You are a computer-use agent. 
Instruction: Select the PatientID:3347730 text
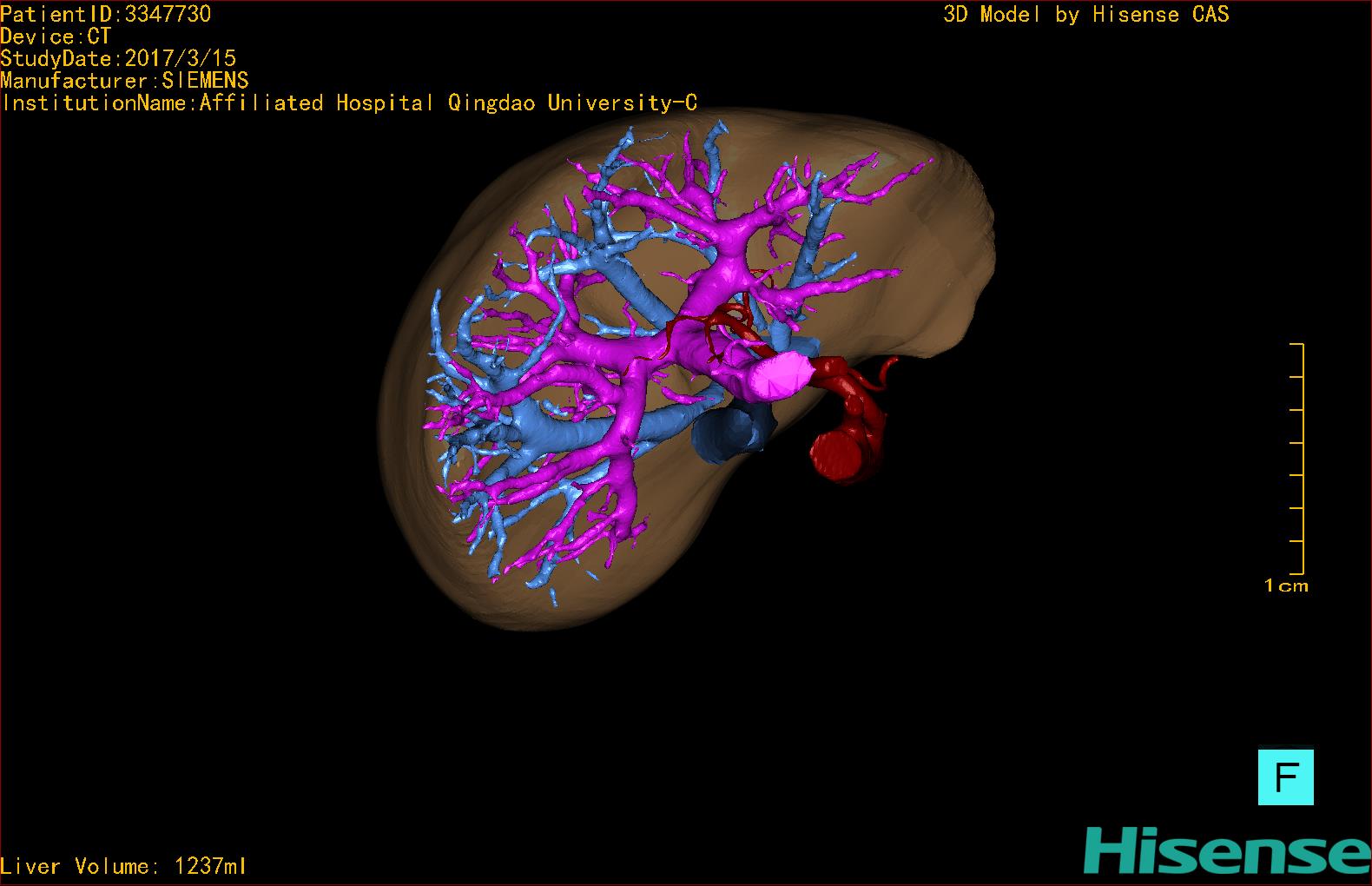(x=106, y=14)
